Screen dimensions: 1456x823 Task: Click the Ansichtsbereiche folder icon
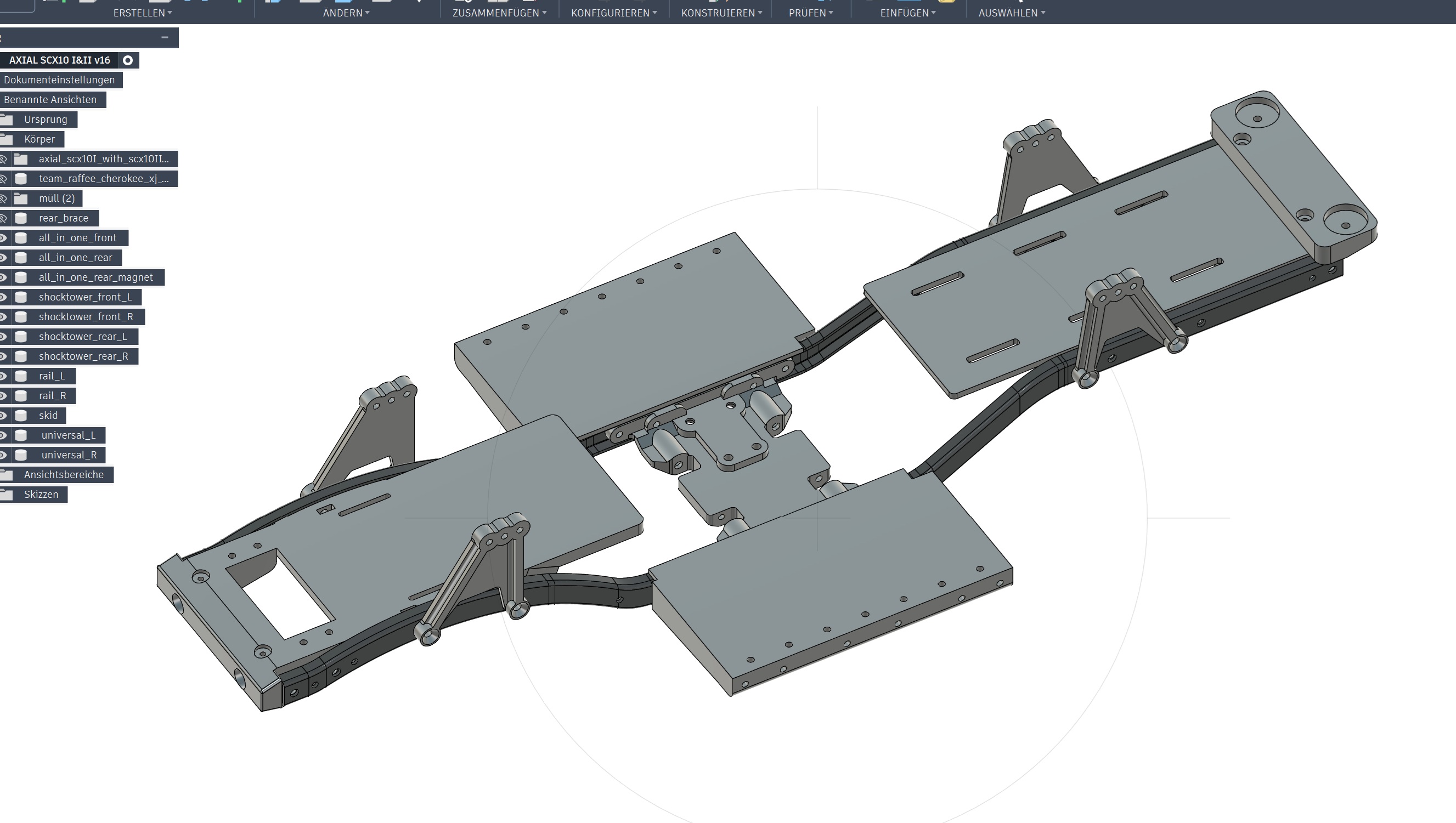7,475
